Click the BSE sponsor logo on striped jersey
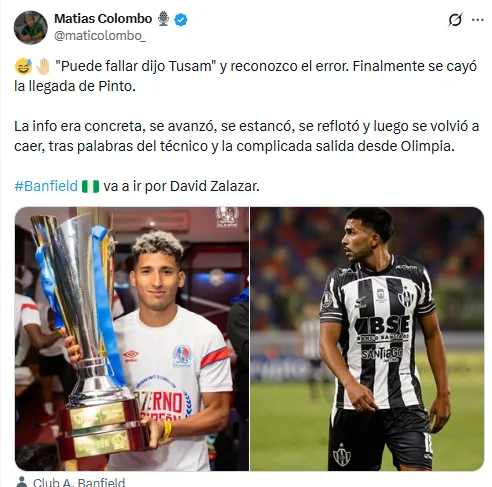The width and height of the screenshot is (492, 487). coord(383,325)
